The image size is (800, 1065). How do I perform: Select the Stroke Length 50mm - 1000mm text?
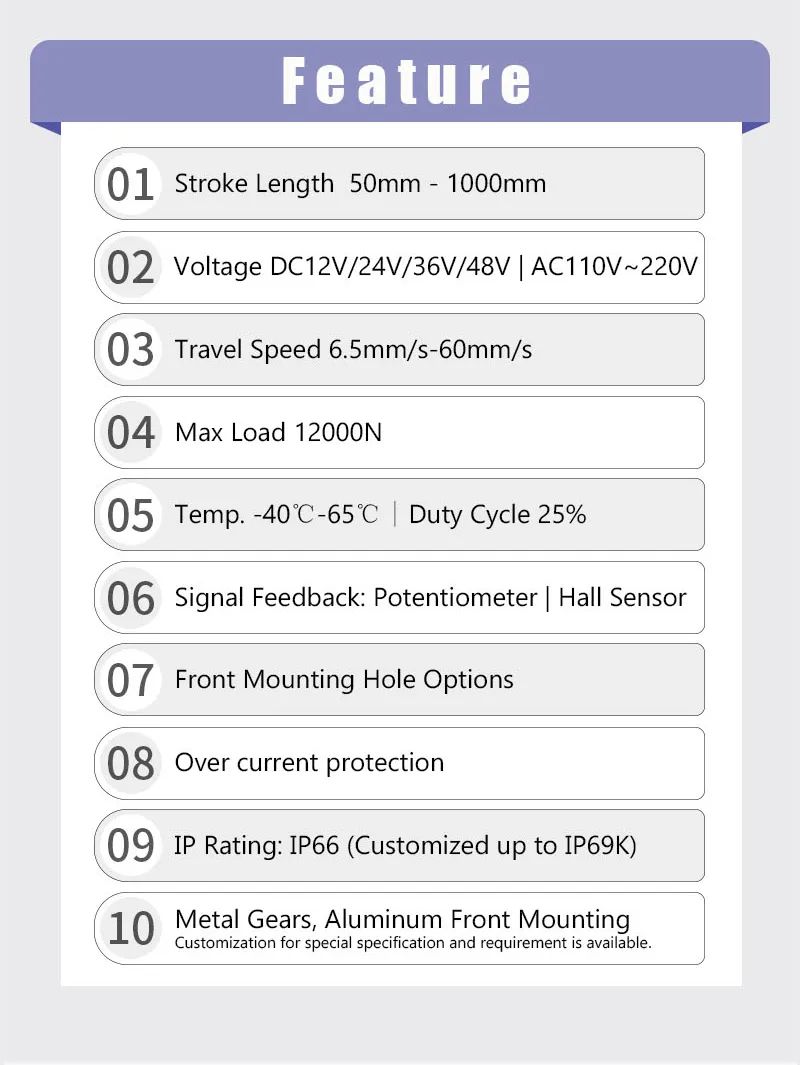click(x=360, y=184)
